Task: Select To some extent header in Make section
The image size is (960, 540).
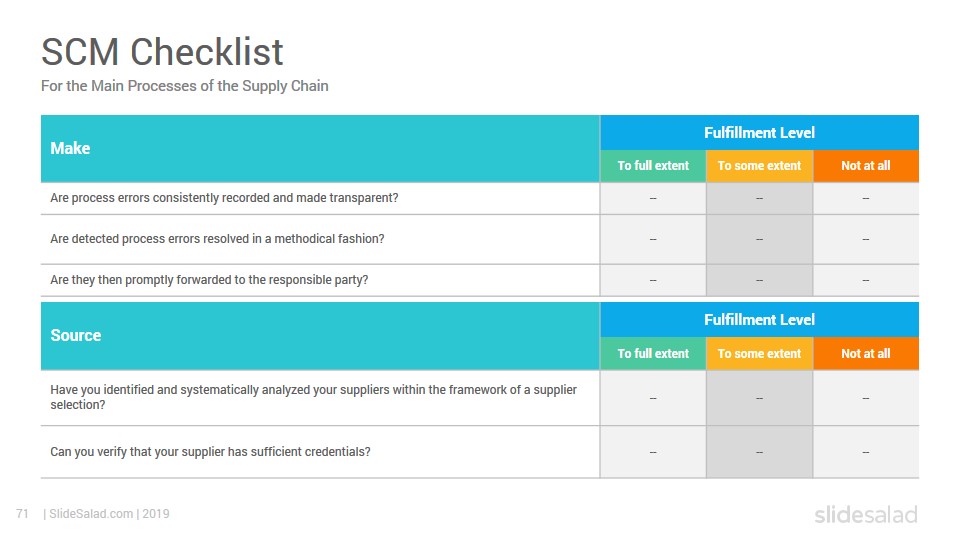Action: (759, 166)
